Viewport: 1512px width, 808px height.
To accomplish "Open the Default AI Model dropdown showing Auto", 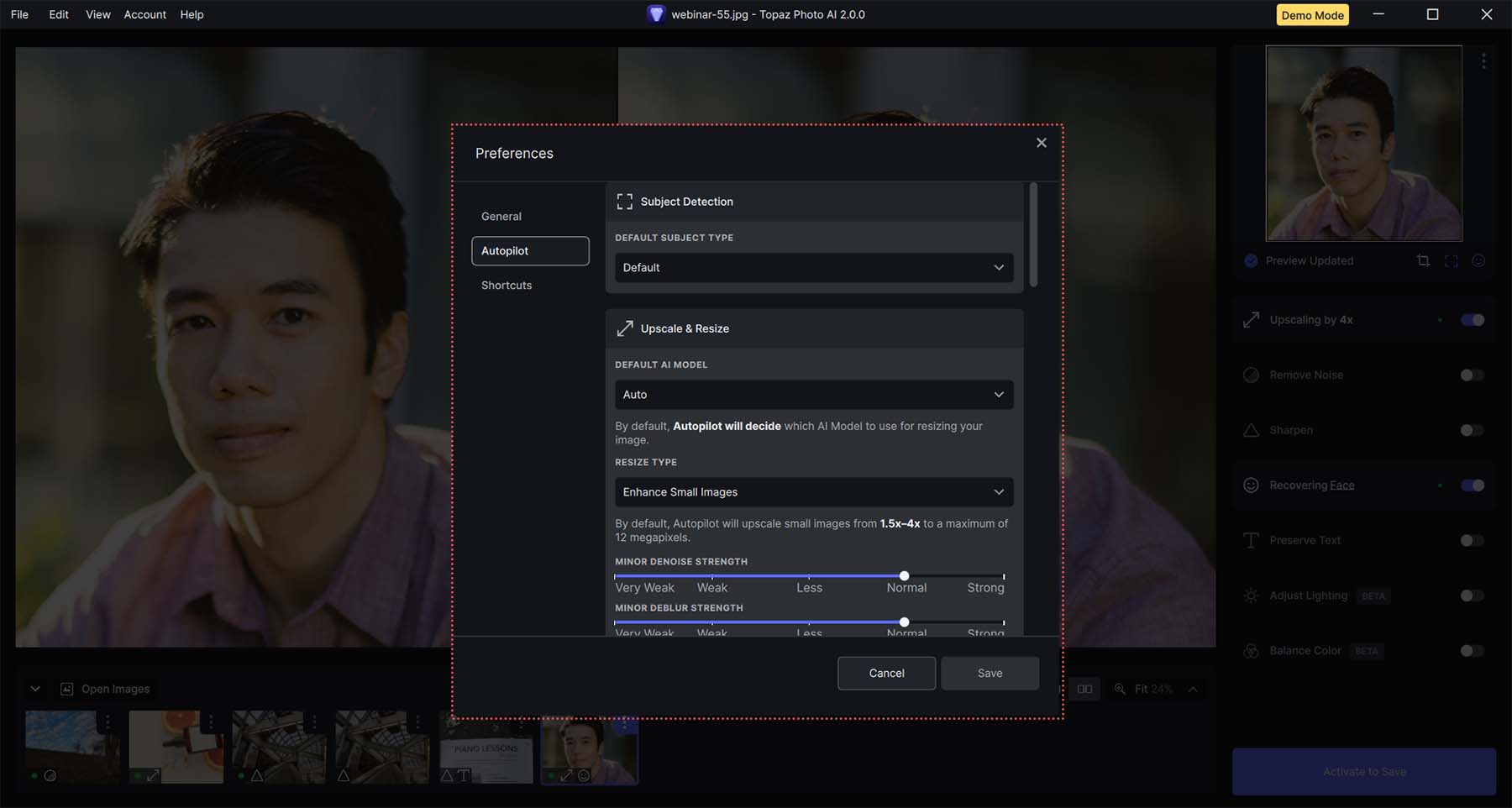I will click(x=812, y=394).
